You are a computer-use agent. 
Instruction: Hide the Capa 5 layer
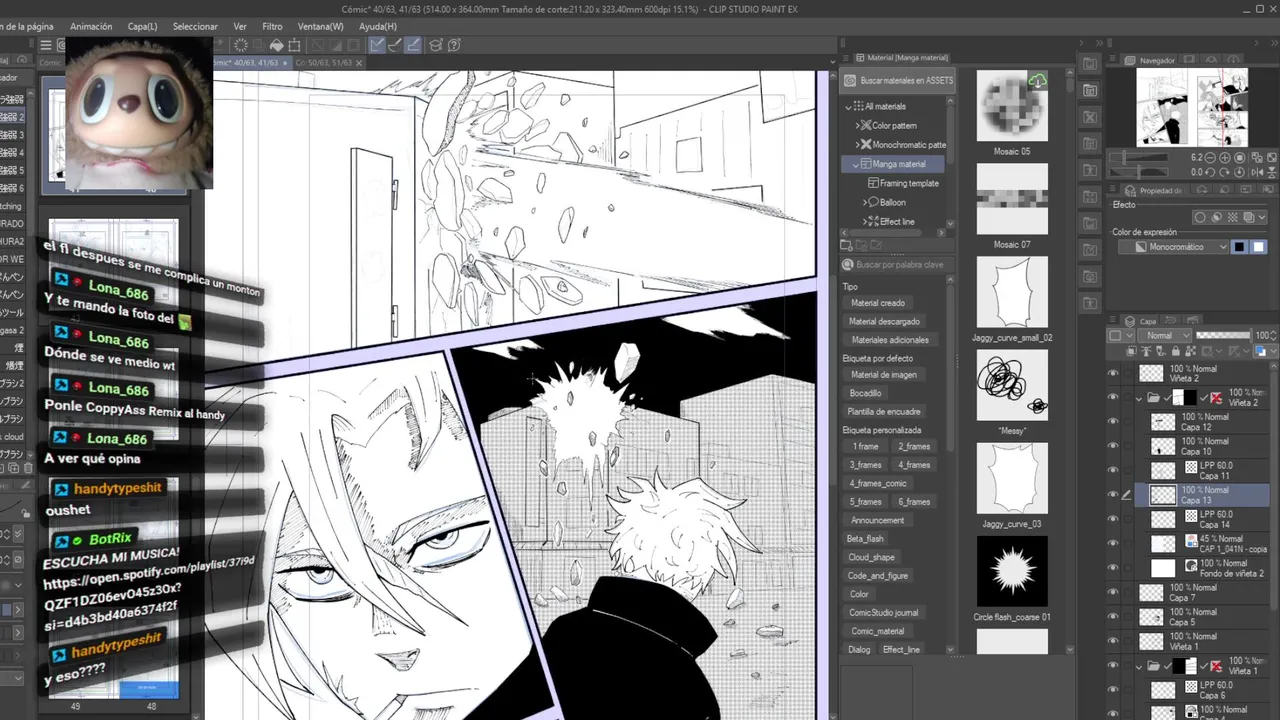(x=1113, y=617)
